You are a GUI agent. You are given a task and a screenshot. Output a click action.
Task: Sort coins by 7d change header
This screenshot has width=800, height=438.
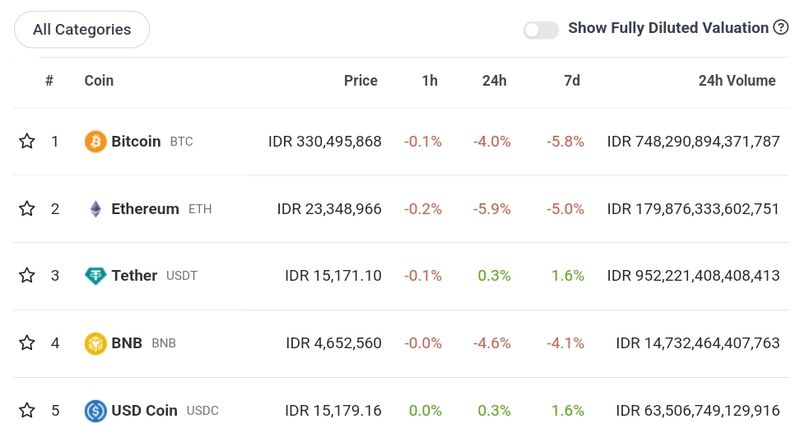click(572, 81)
